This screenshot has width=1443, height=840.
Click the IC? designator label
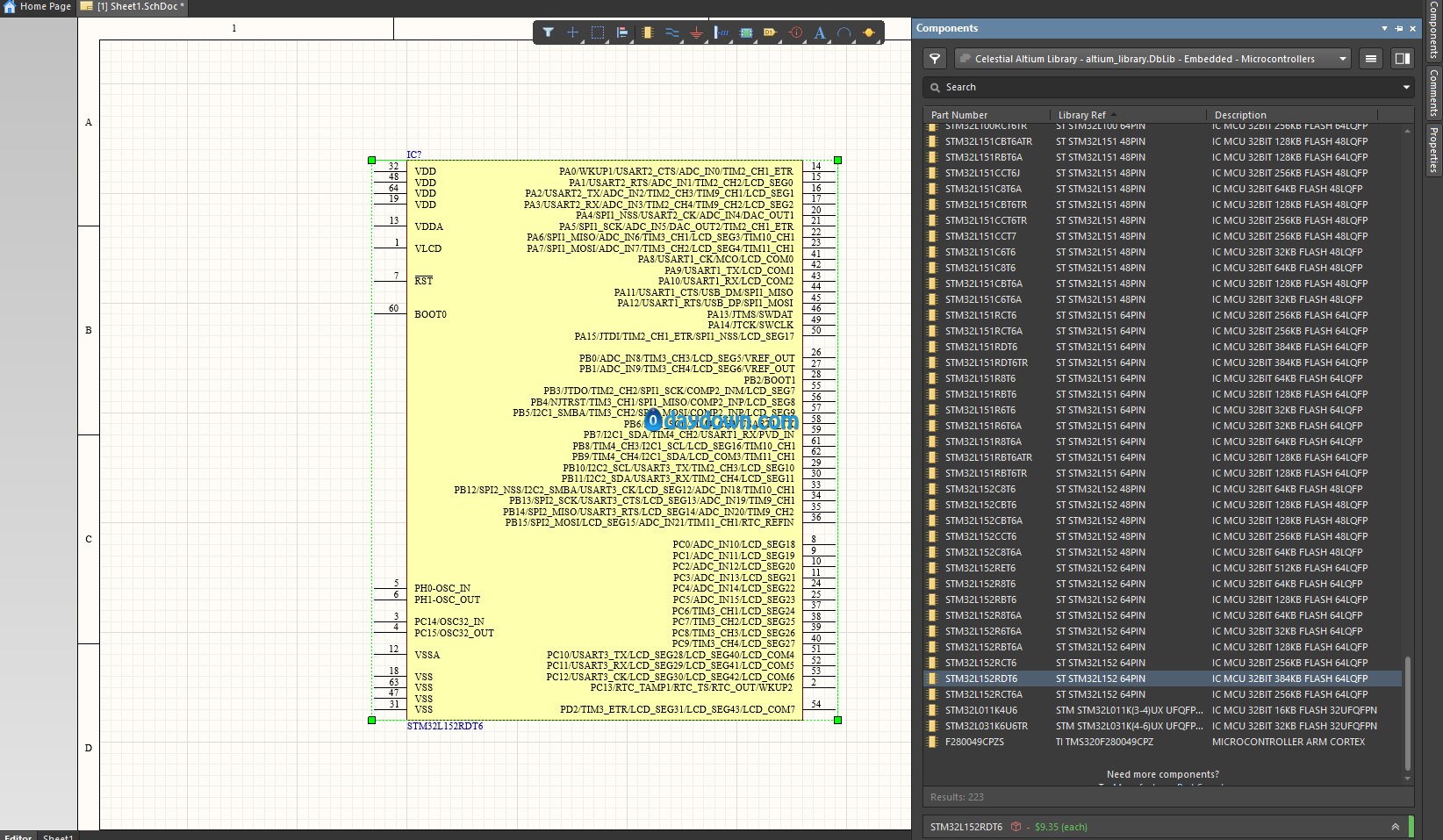[x=413, y=154]
